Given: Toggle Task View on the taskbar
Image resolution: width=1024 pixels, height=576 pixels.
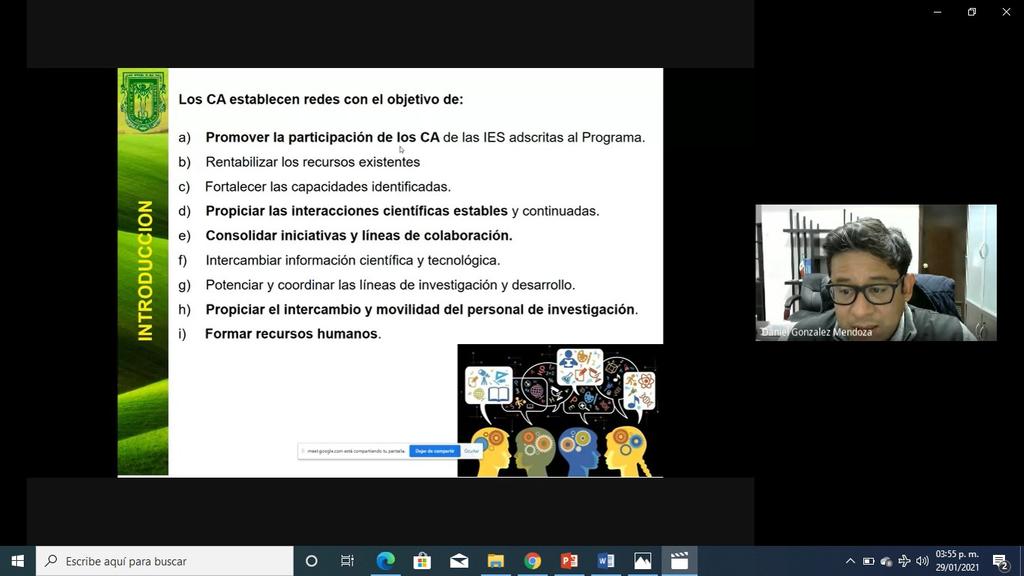Looking at the screenshot, I should [347, 561].
